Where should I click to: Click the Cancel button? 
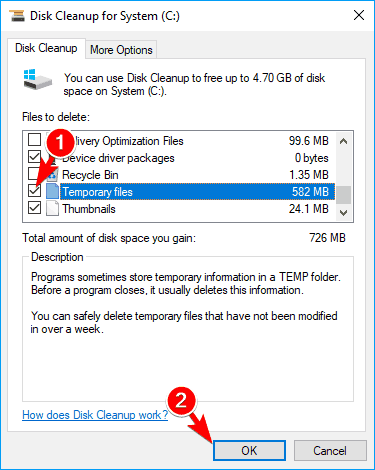point(330,451)
